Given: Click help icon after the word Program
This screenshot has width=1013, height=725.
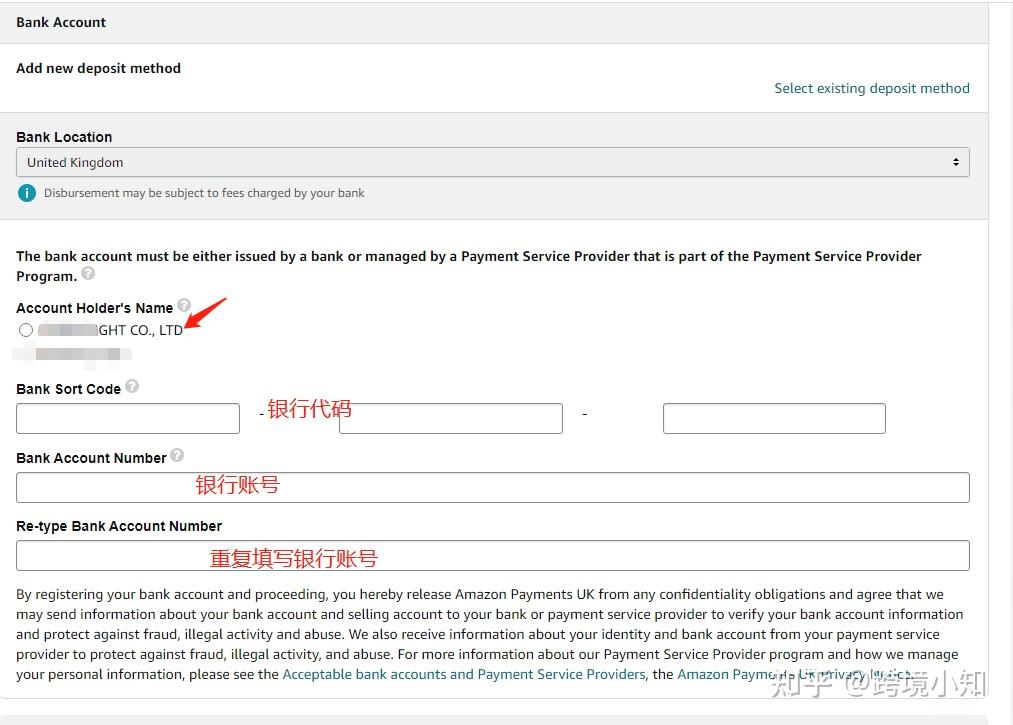Looking at the screenshot, I should click(88, 273).
